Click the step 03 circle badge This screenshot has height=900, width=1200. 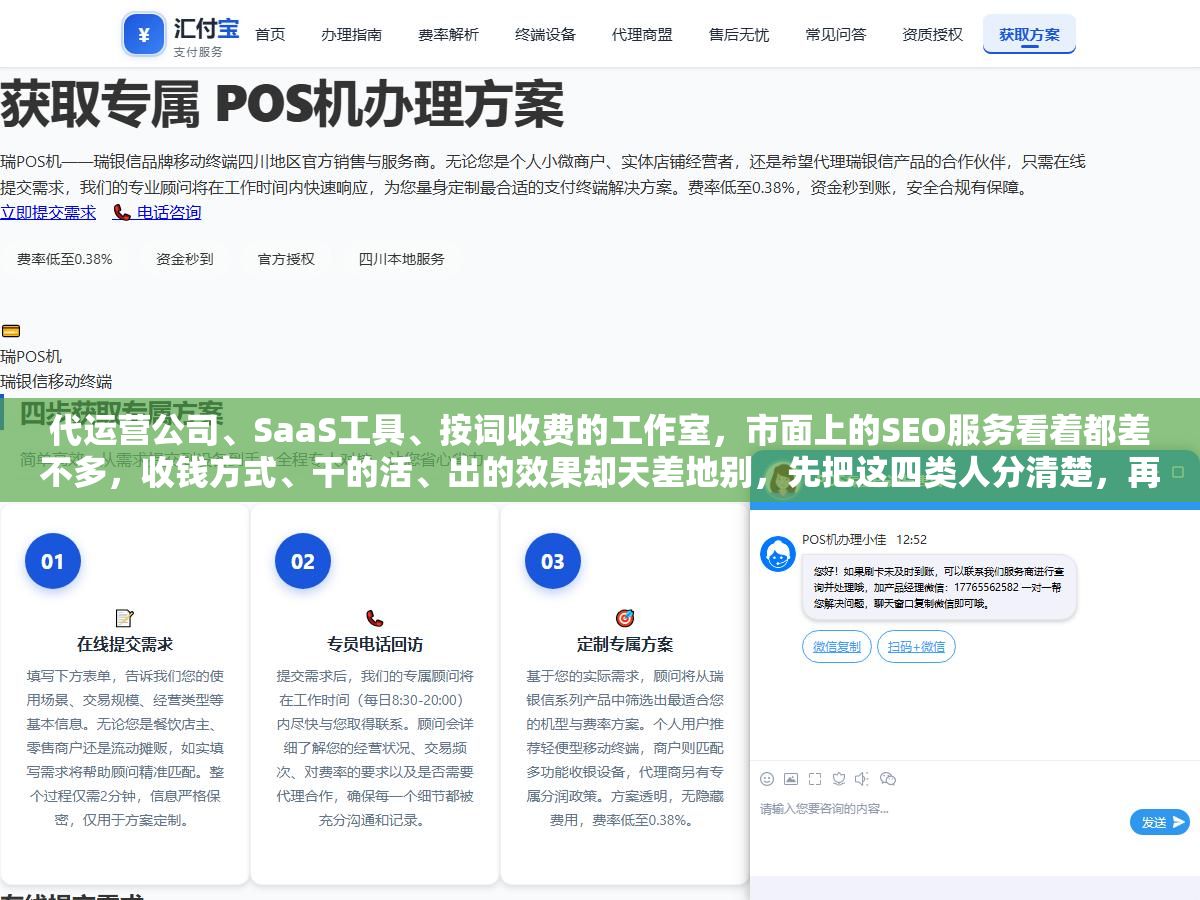(553, 561)
